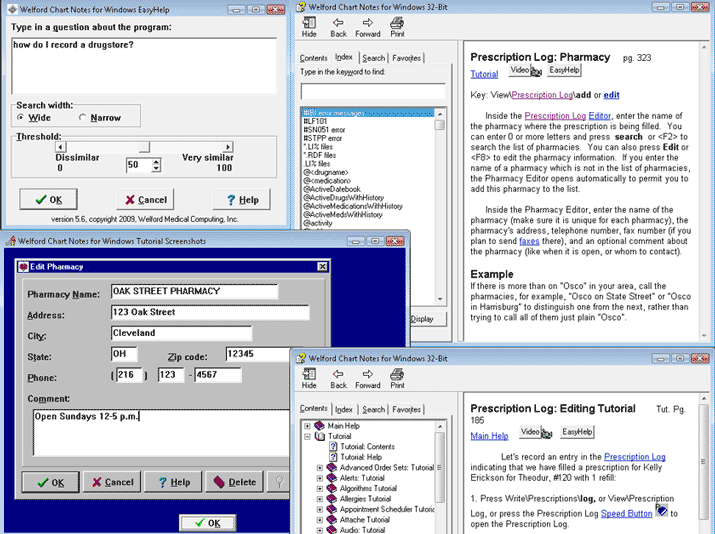Click OK in the EasyHelp window
Screen dimensions: 715x534
(x=48, y=199)
